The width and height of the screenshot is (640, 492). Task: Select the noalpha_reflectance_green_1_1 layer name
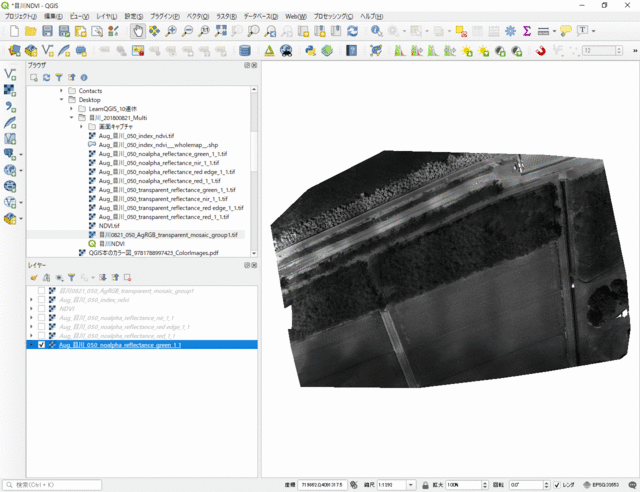tap(120, 345)
